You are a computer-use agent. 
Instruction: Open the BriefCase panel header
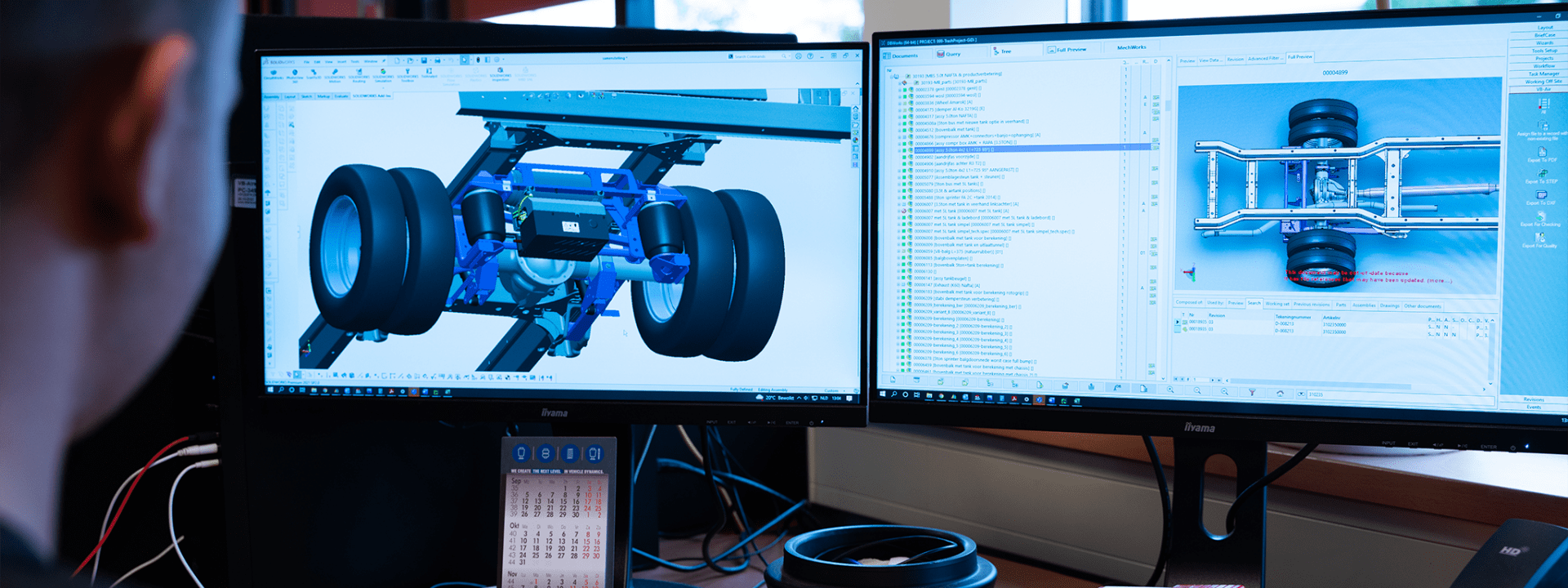[1544, 35]
